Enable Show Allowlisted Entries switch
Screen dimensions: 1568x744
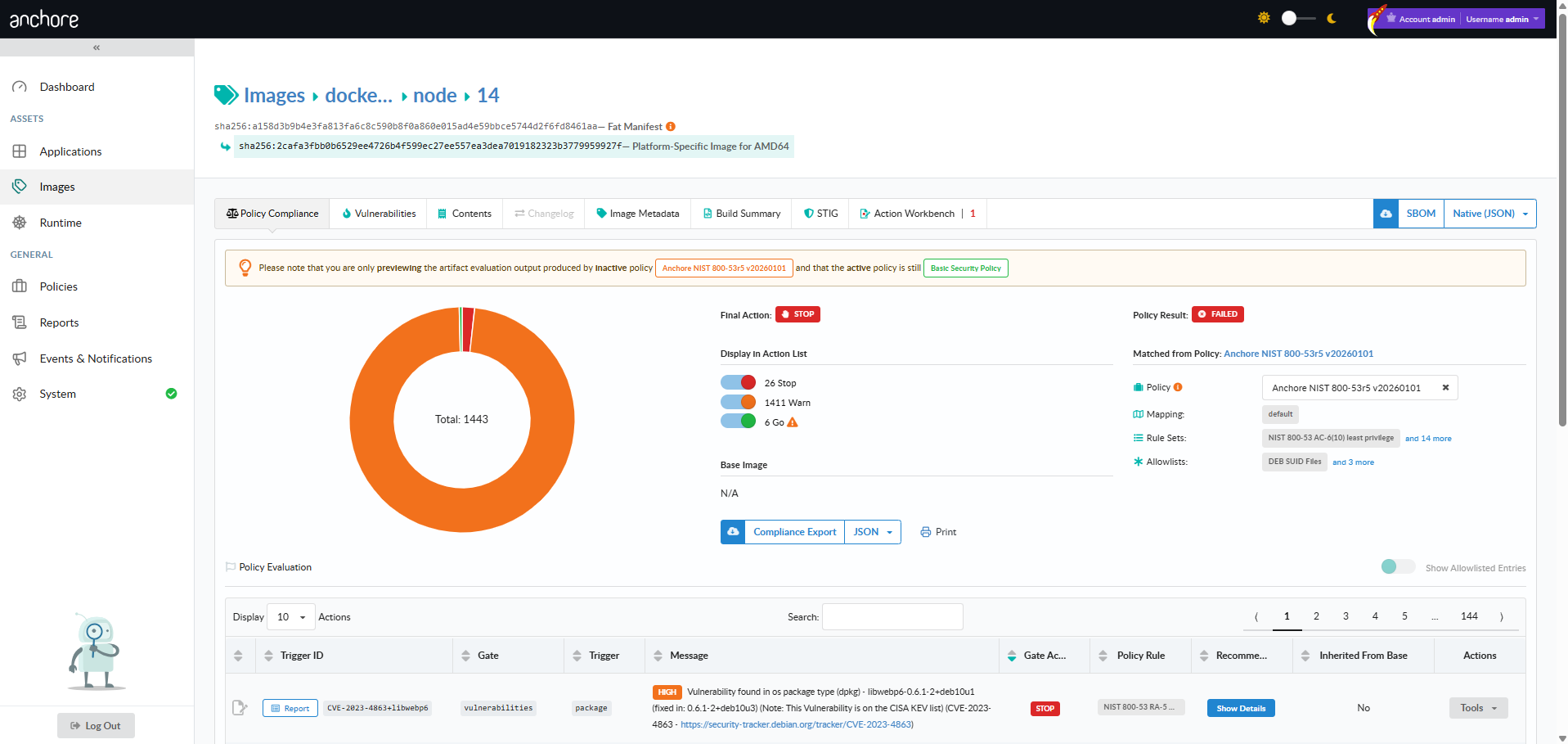(1397, 566)
